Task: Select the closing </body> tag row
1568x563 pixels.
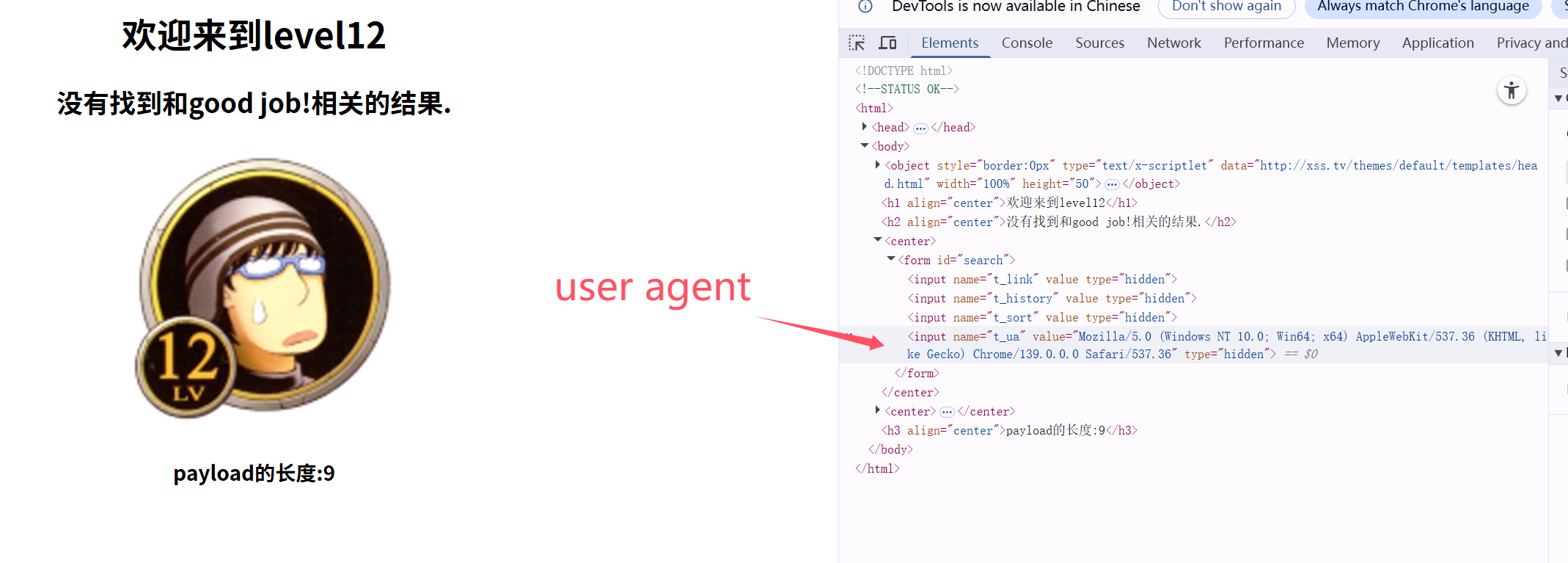Action: click(890, 450)
